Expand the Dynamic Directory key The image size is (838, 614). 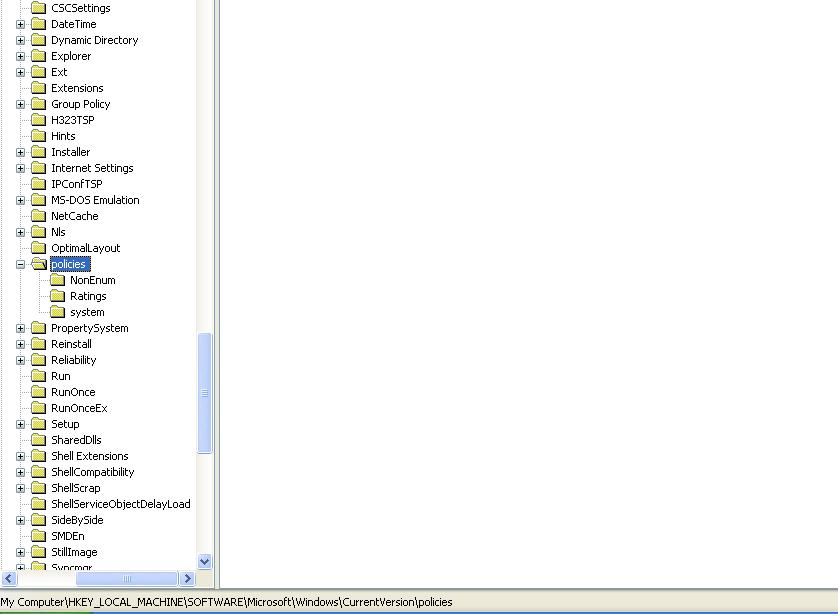pos(20,41)
